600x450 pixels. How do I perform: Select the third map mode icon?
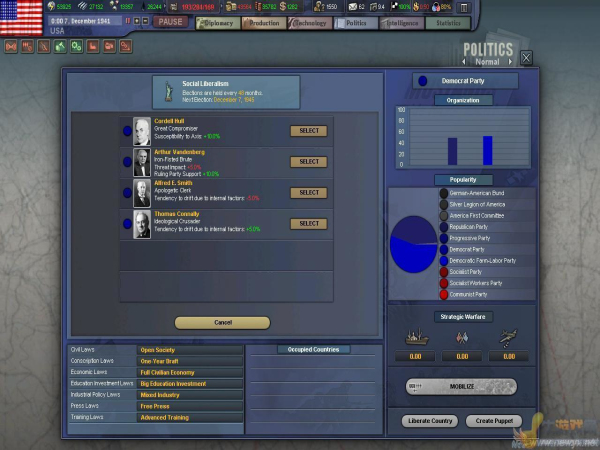pyautogui.click(x=44, y=47)
